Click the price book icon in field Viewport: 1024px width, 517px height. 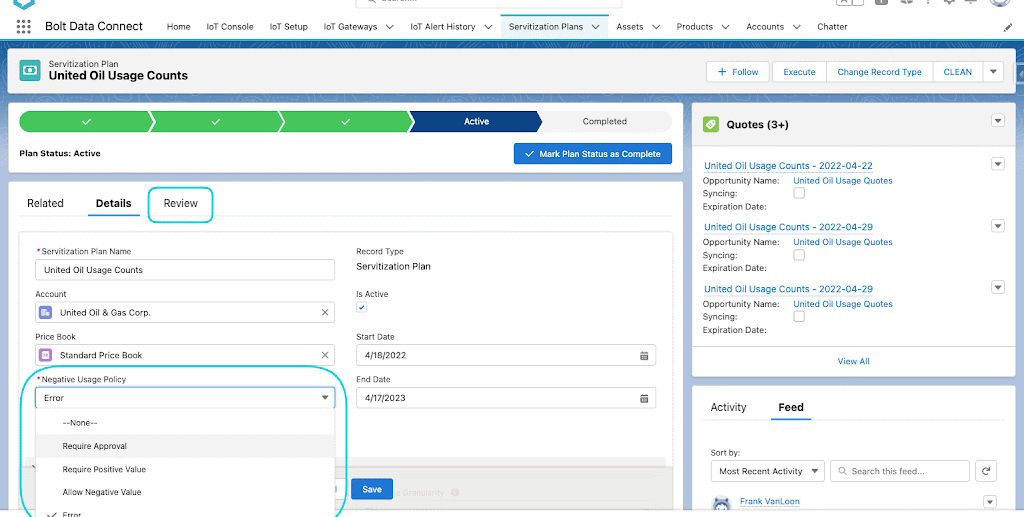[46, 355]
